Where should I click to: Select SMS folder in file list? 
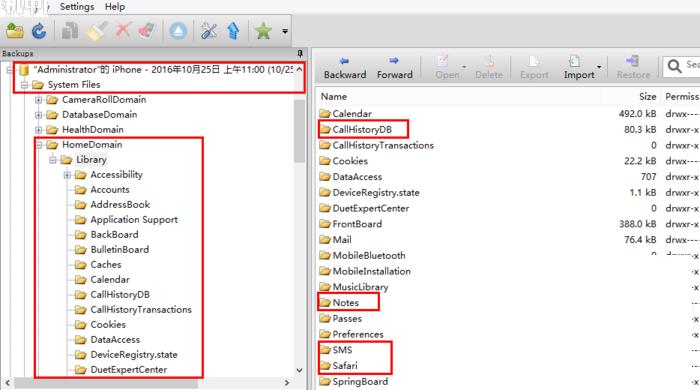pos(342,350)
